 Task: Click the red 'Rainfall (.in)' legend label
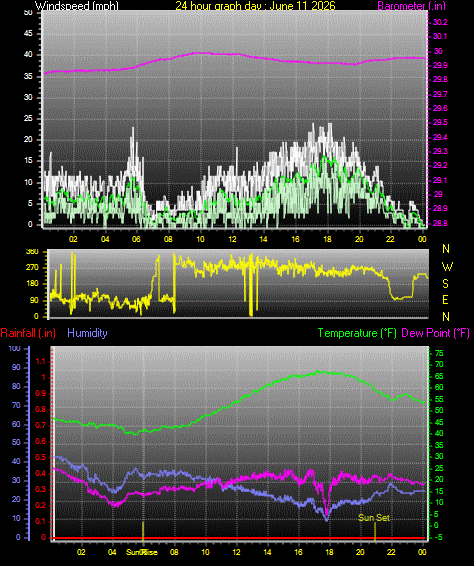(x=28, y=333)
